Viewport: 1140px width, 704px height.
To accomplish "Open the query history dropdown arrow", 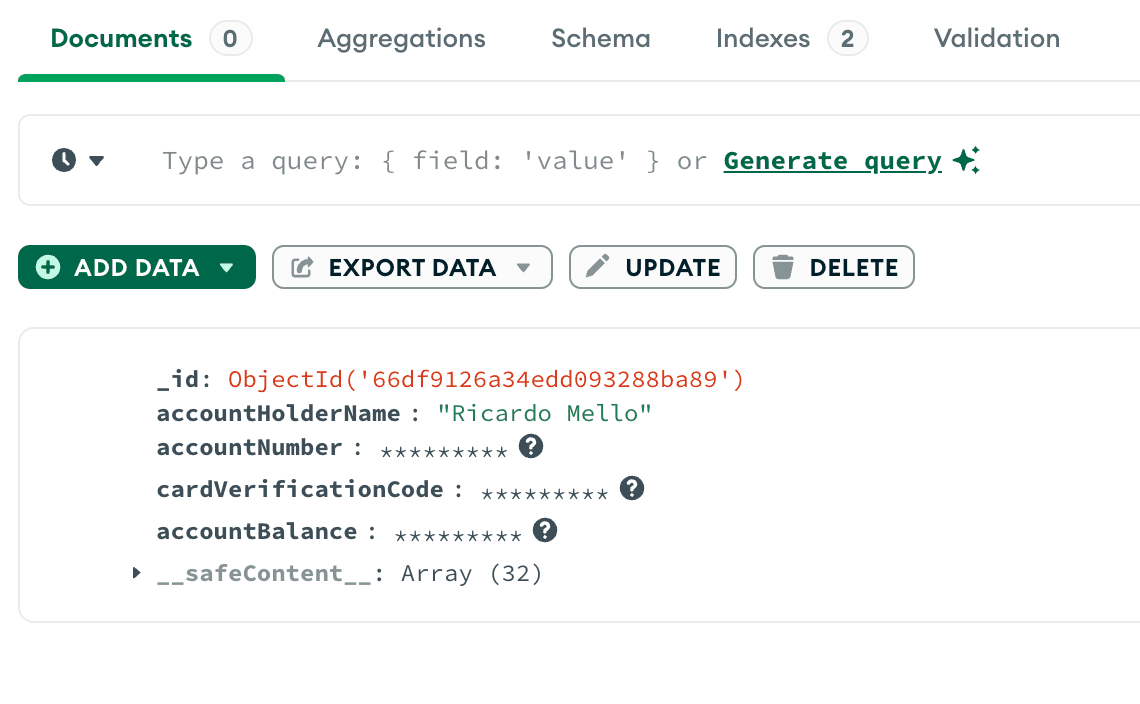I will click(x=97, y=160).
